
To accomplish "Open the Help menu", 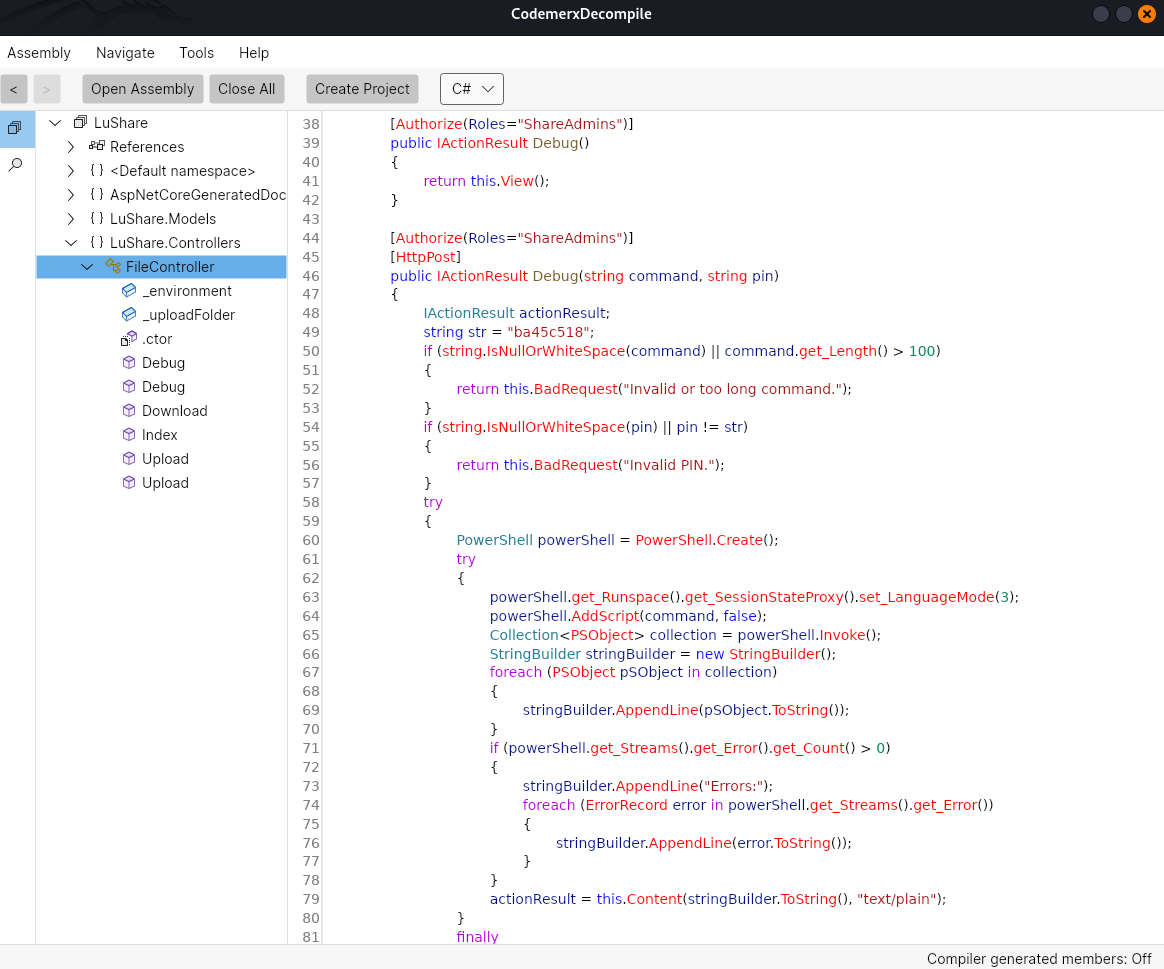I will 254,53.
